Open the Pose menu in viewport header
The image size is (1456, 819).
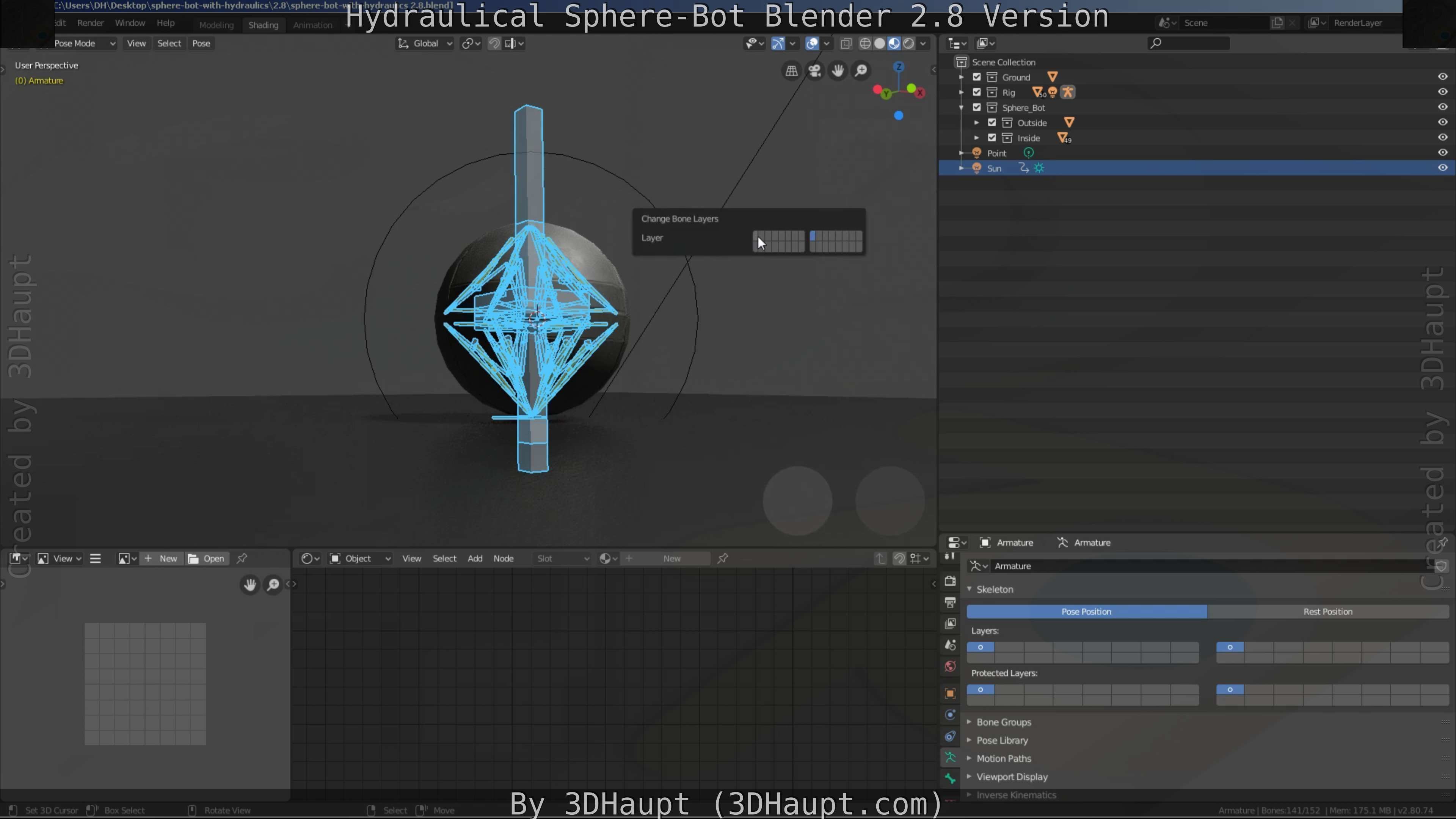tap(201, 44)
